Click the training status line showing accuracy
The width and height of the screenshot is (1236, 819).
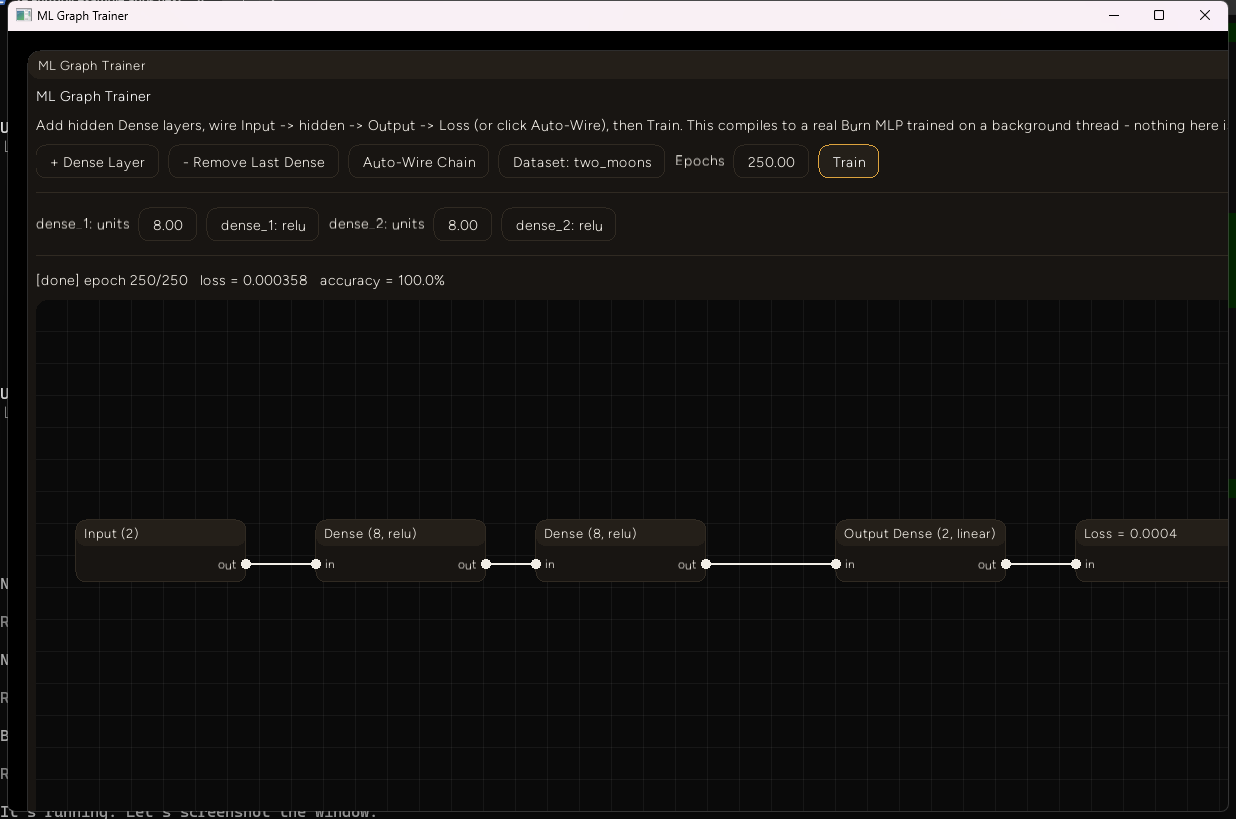[x=240, y=280]
